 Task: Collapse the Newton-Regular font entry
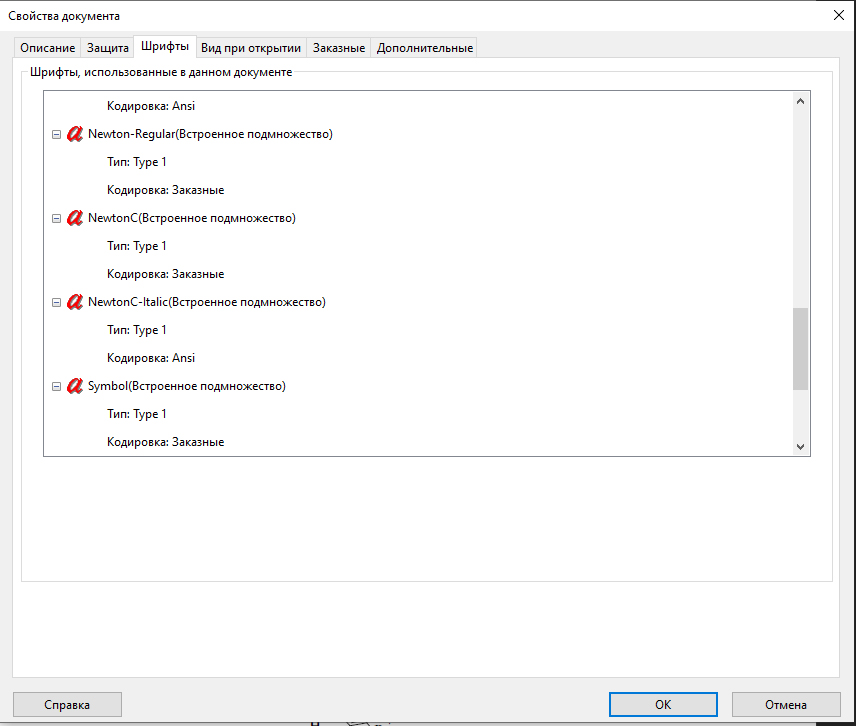click(56, 134)
